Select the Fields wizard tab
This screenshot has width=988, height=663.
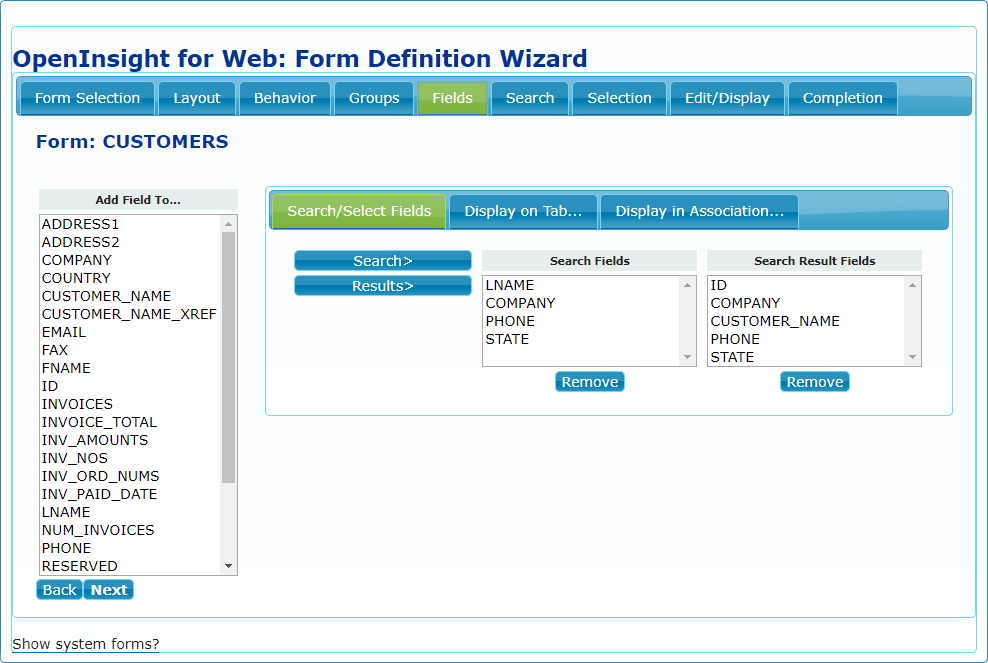click(452, 98)
